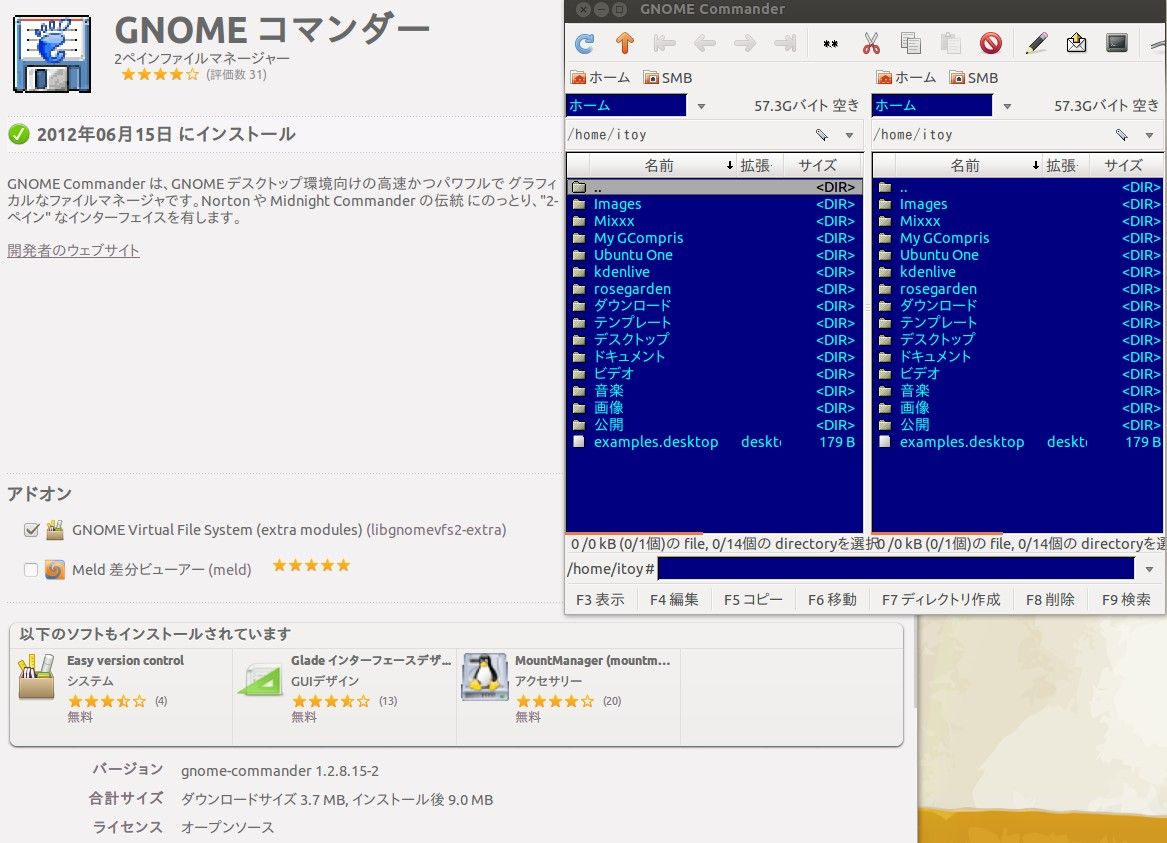This screenshot has height=843, width=1167.
Task: Click the 評価数 31 rating text
Action: coord(237,74)
